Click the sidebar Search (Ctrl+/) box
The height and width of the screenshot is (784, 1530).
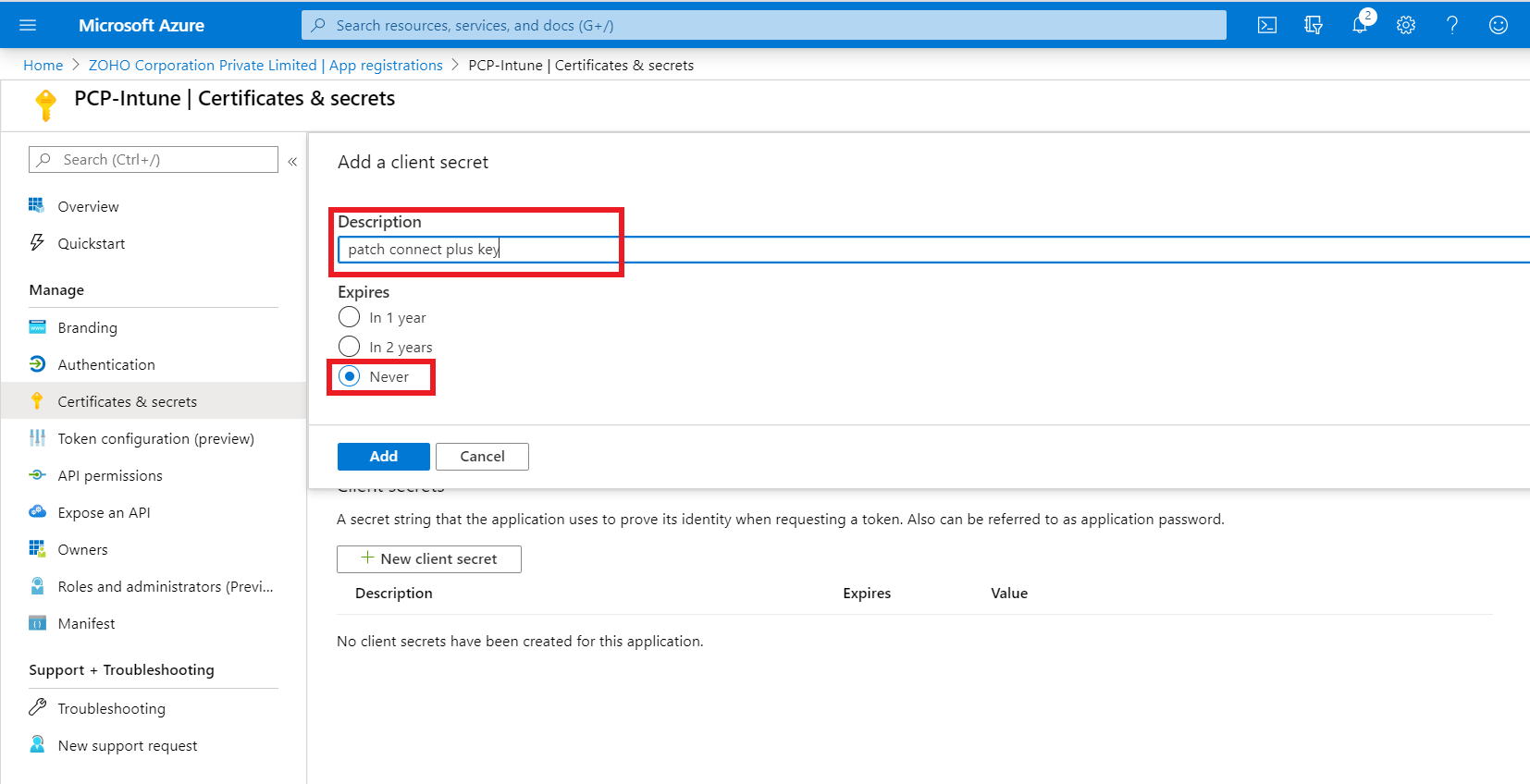click(154, 160)
